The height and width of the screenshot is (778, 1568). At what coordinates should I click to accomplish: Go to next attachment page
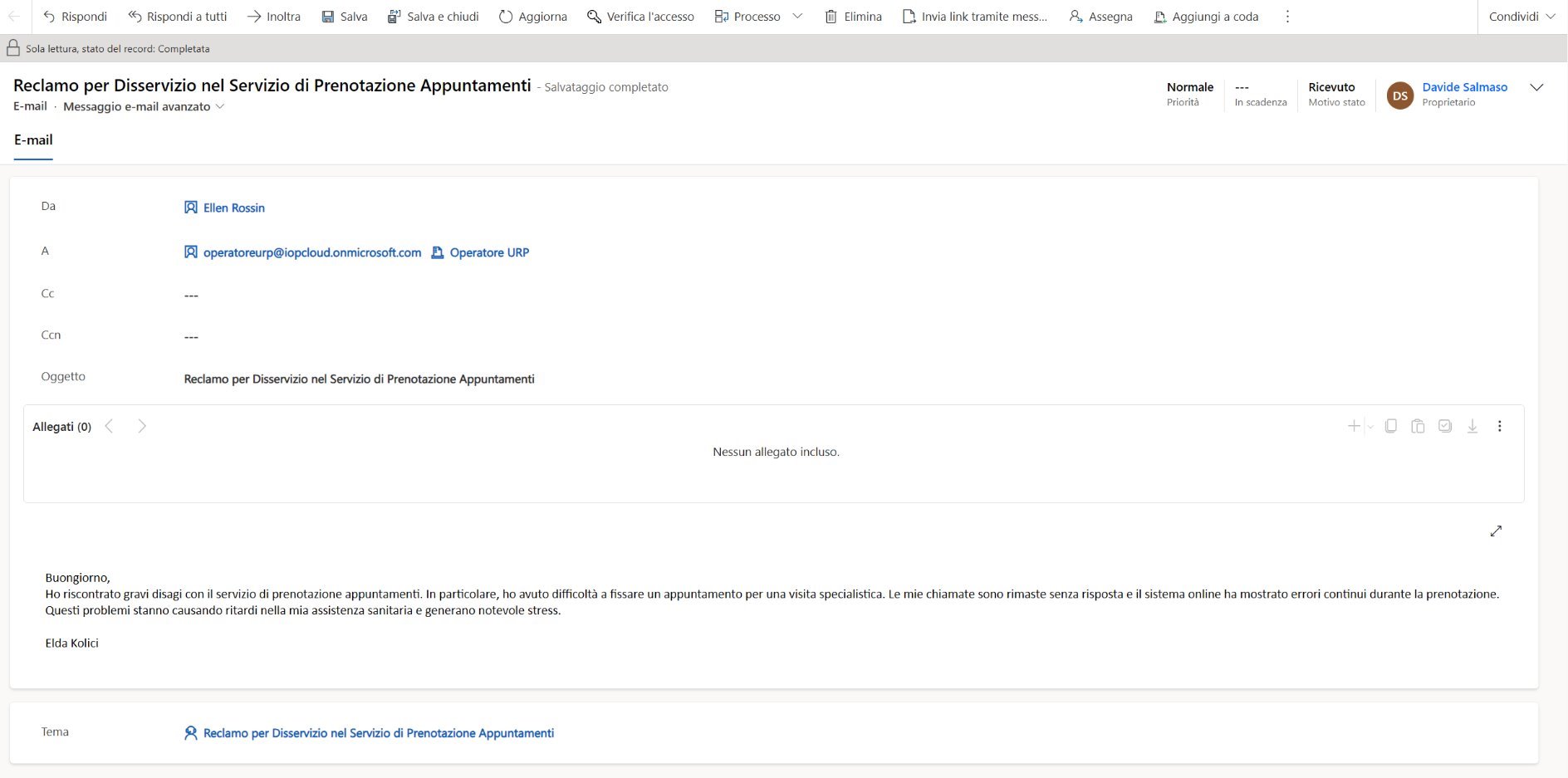click(142, 426)
